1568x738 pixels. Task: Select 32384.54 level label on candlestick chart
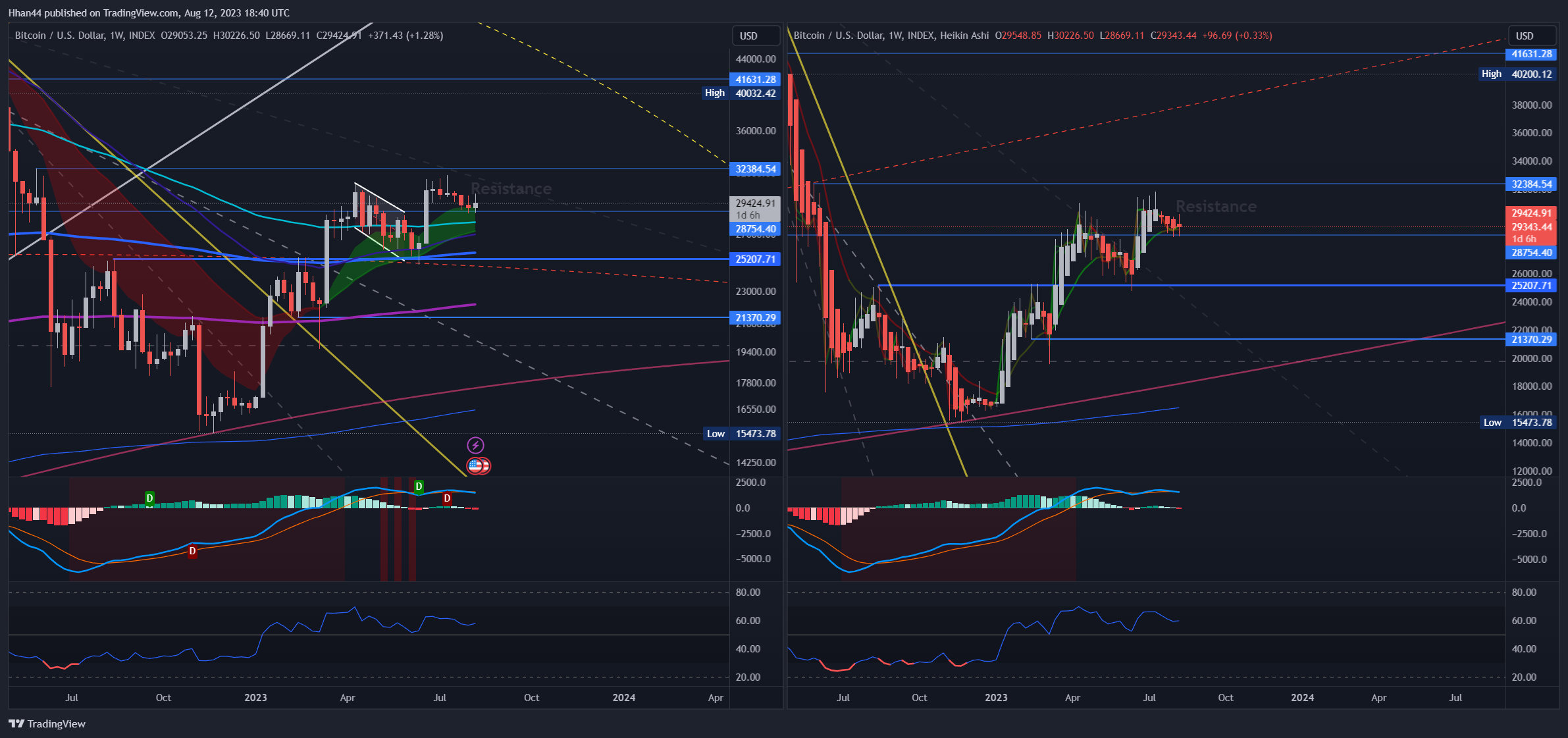click(755, 169)
